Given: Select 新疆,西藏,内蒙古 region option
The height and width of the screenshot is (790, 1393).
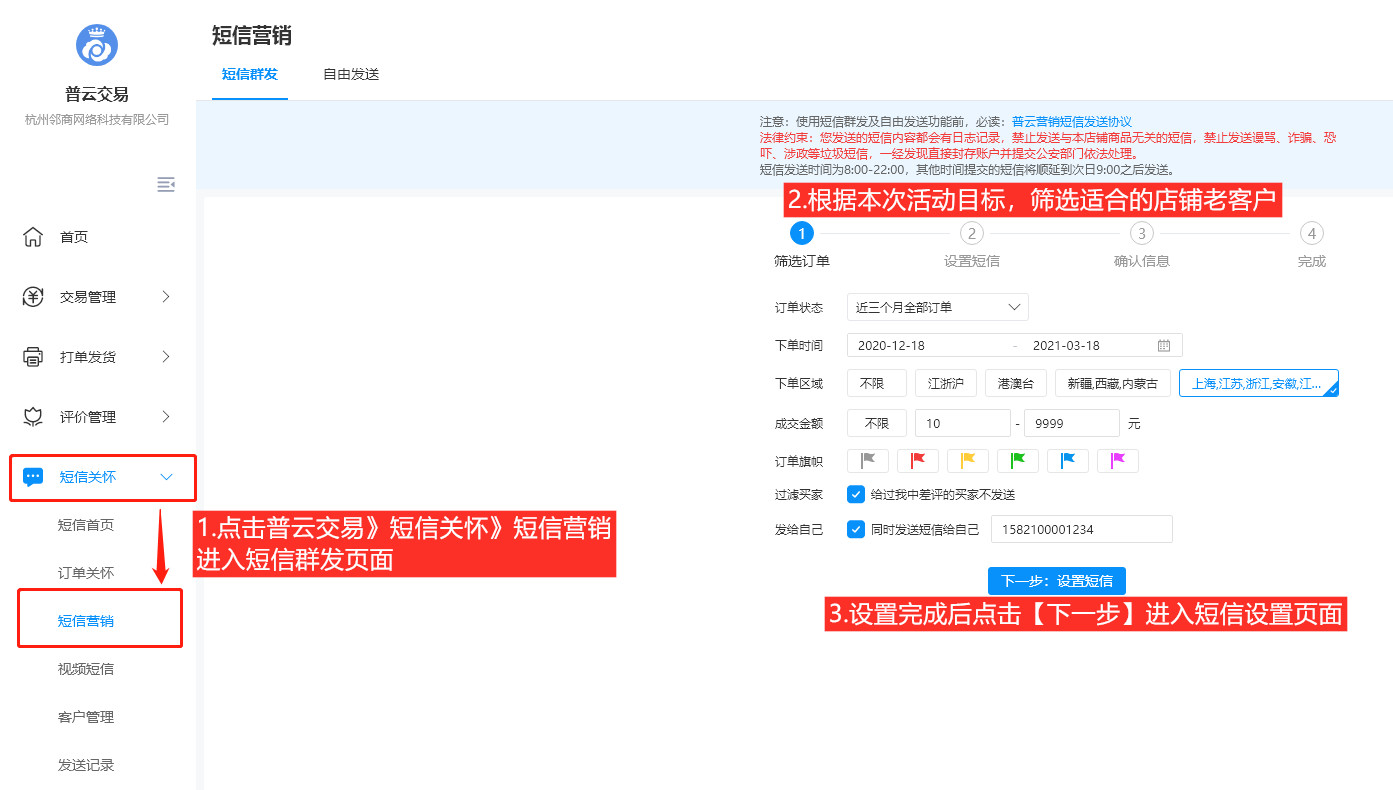Looking at the screenshot, I should 1113,383.
